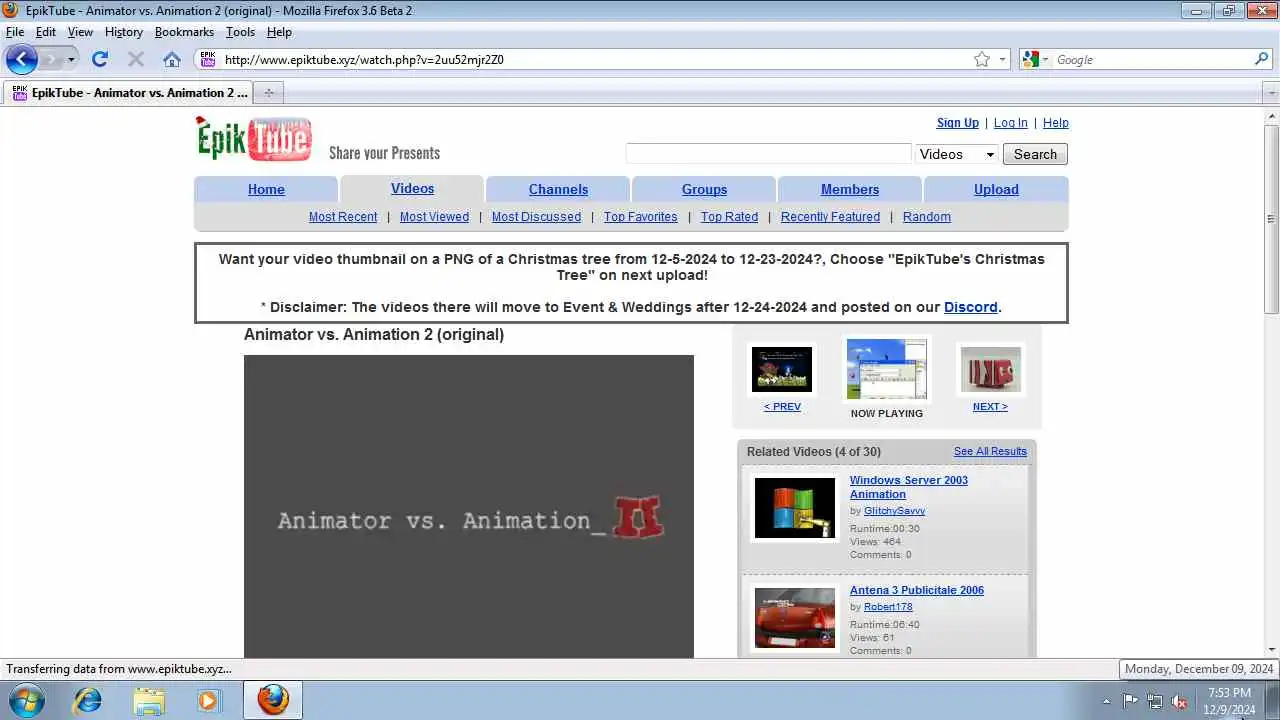Click the search magnifier icon in Firefox search box
Screen dimensions: 1280x720
(1261, 59)
